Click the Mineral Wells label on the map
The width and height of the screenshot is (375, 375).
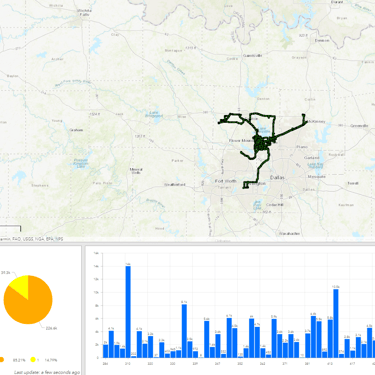coord(136,171)
